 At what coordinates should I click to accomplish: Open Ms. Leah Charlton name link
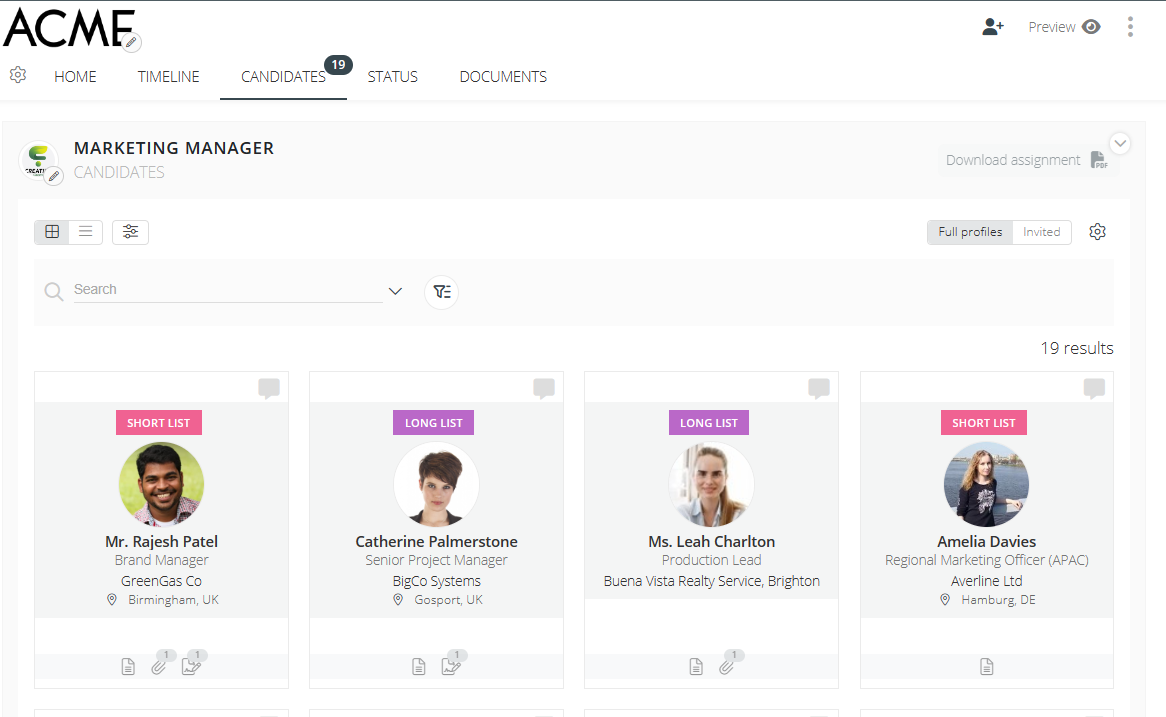pyautogui.click(x=712, y=541)
